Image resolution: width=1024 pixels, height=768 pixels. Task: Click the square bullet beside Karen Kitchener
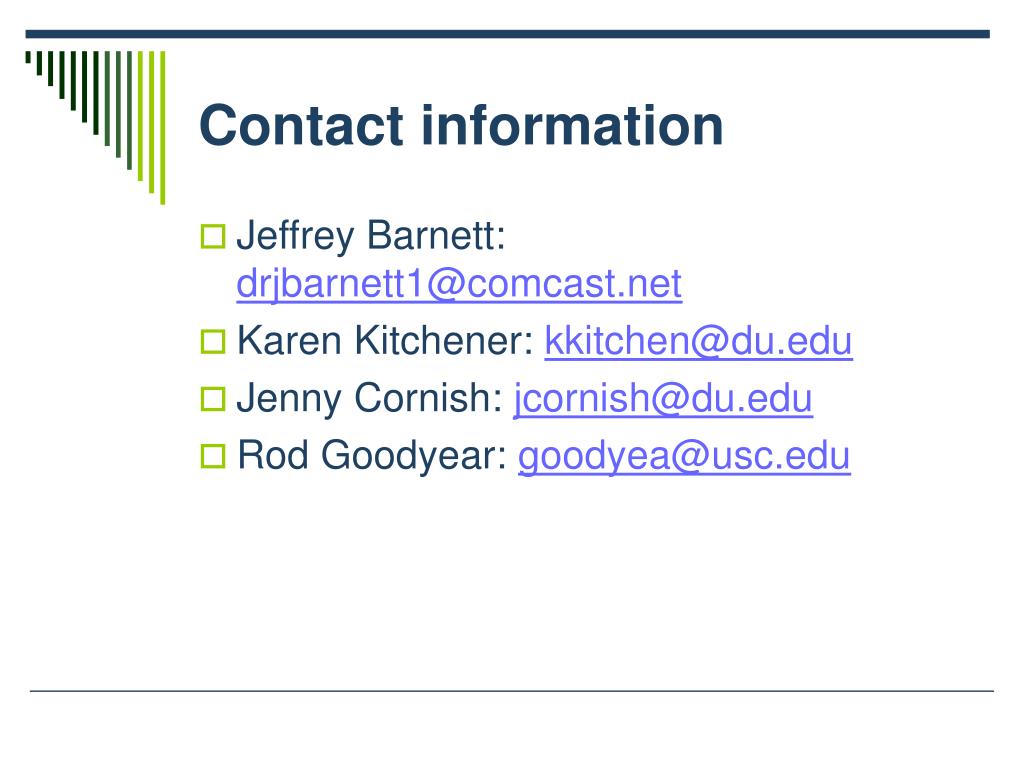213,342
